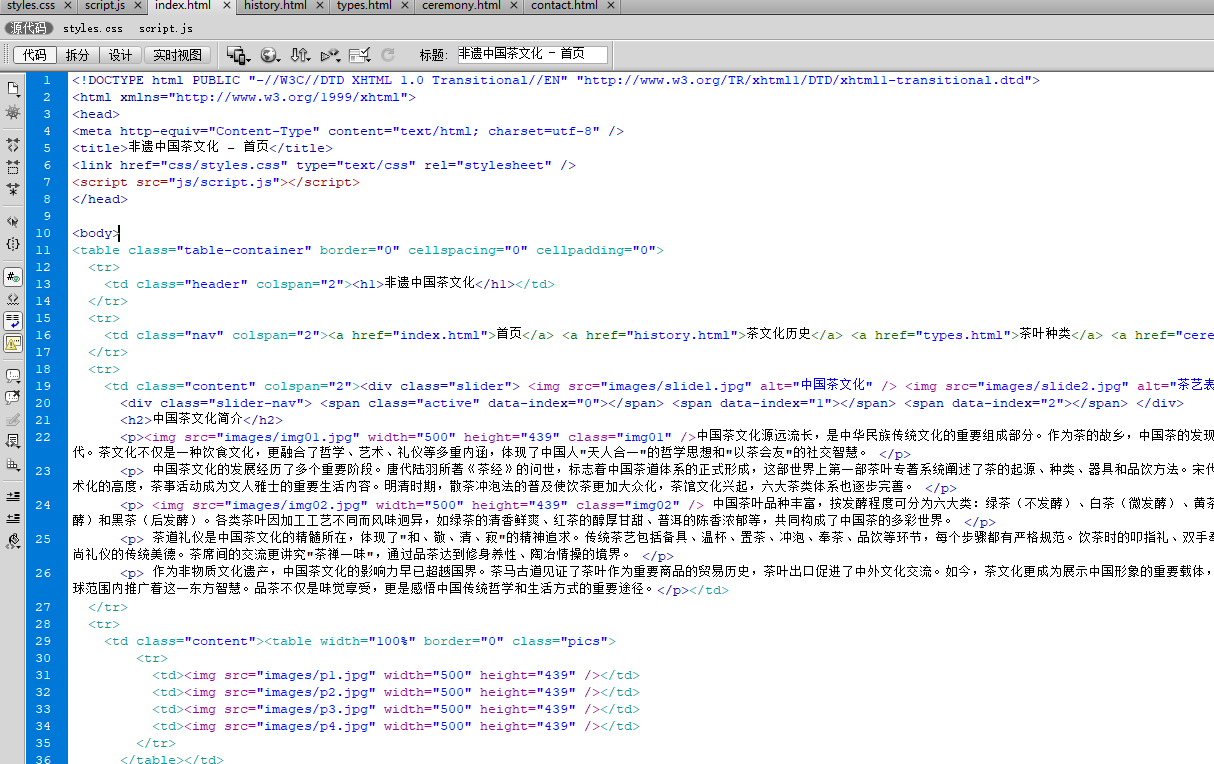This screenshot has height=764, width=1214.
Task: Close the styles.css tab
Action: (x=66, y=6)
